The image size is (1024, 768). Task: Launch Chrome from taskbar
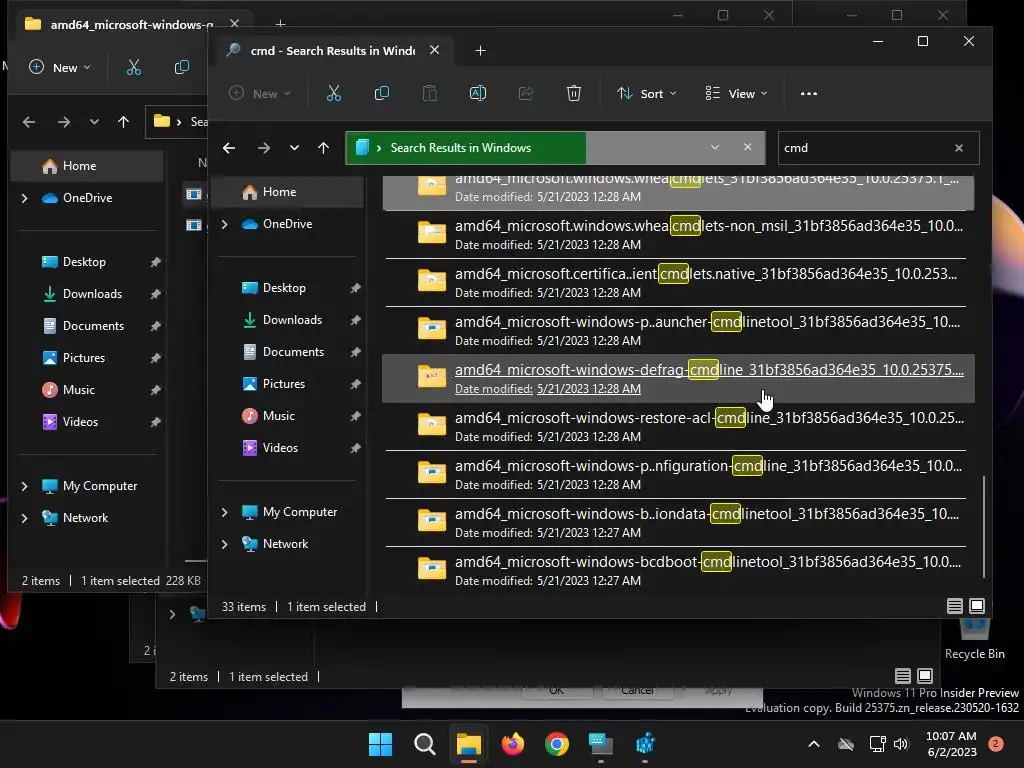556,744
